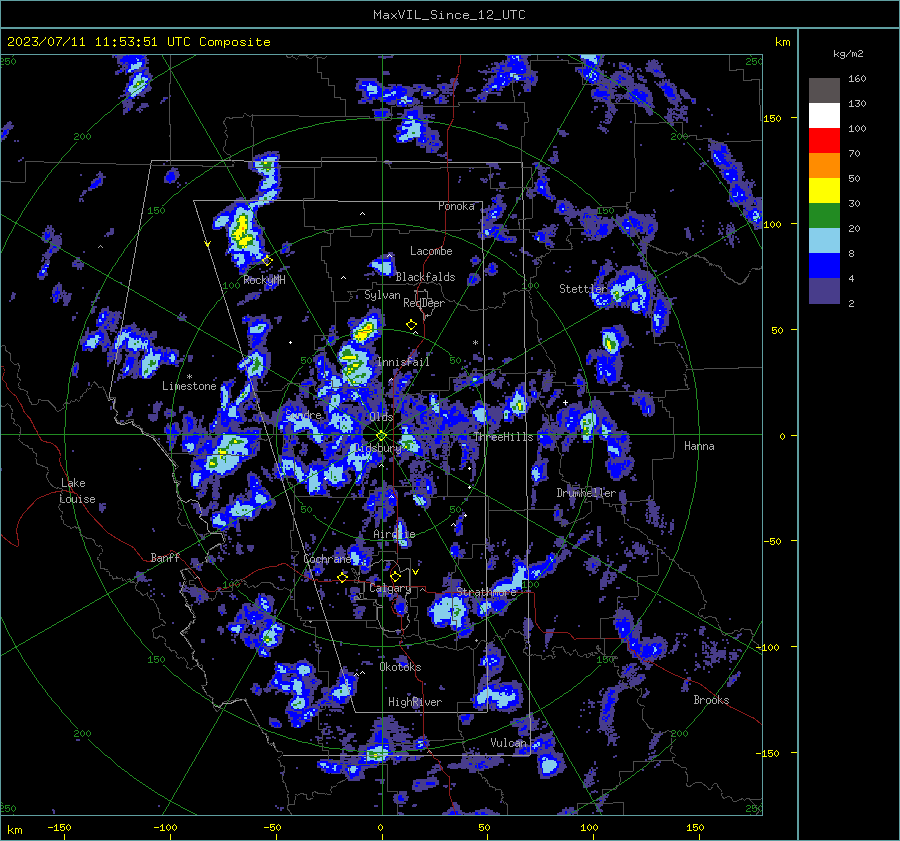Click the Airdrie town label

(x=394, y=534)
